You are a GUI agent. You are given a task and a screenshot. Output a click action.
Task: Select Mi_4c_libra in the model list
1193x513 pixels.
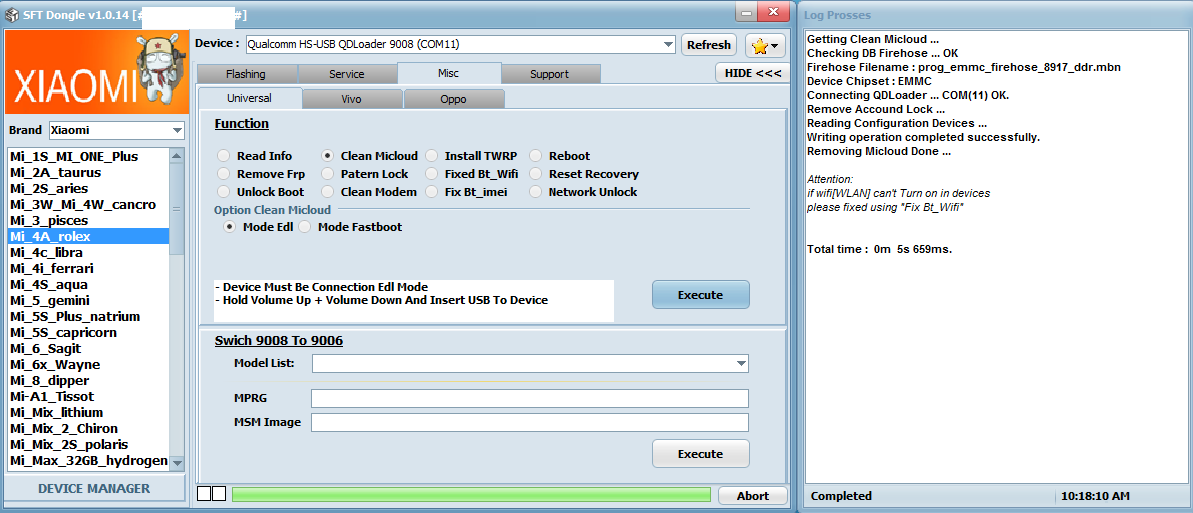88,253
